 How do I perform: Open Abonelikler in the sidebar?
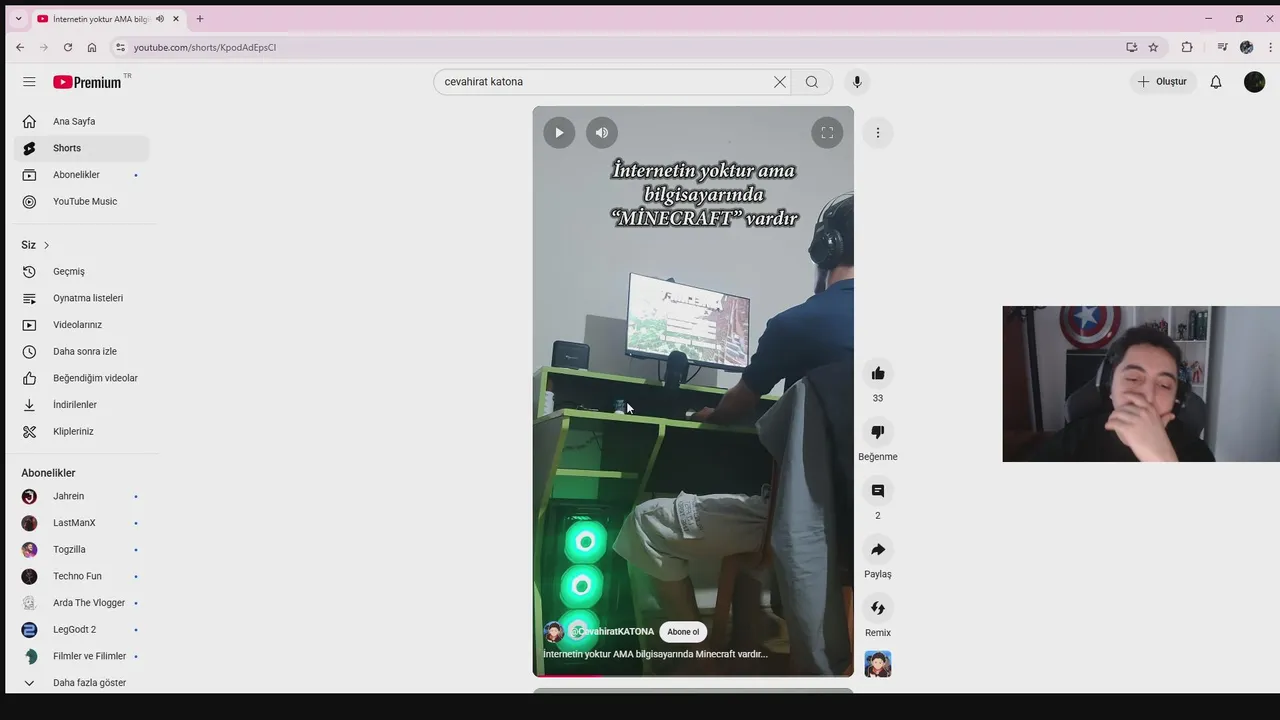click(82, 175)
